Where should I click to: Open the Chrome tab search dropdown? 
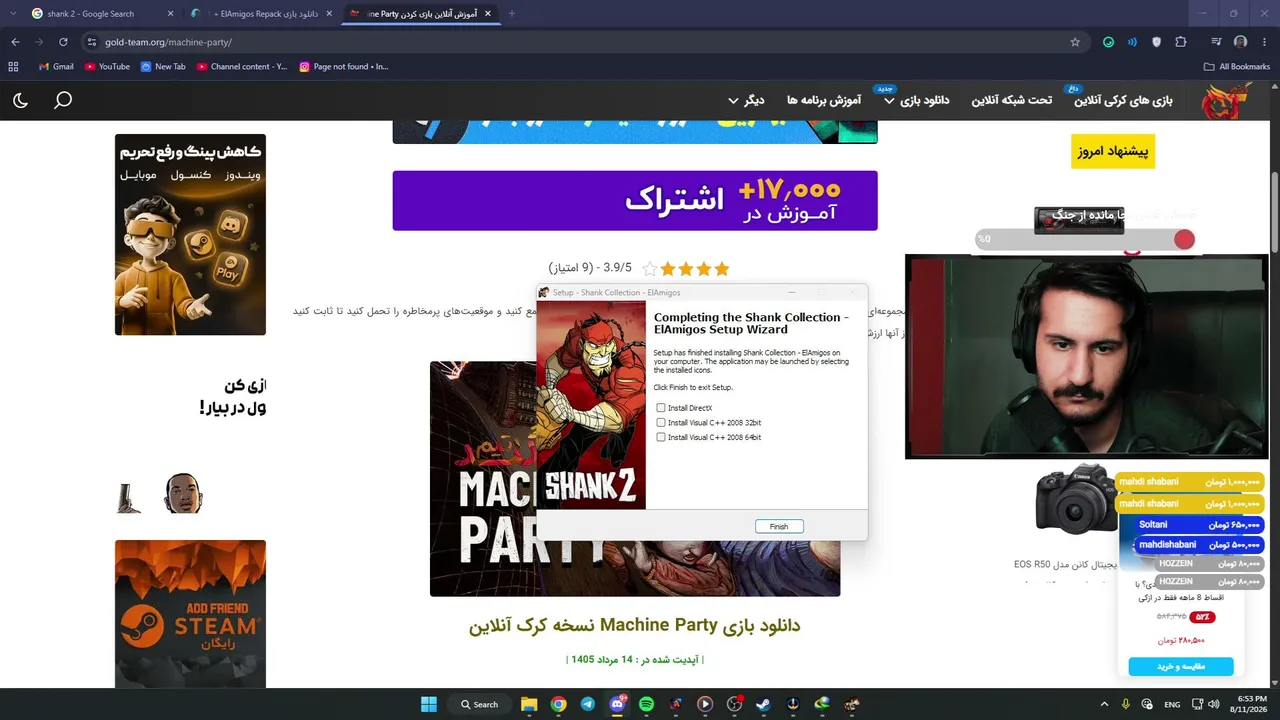13,14
